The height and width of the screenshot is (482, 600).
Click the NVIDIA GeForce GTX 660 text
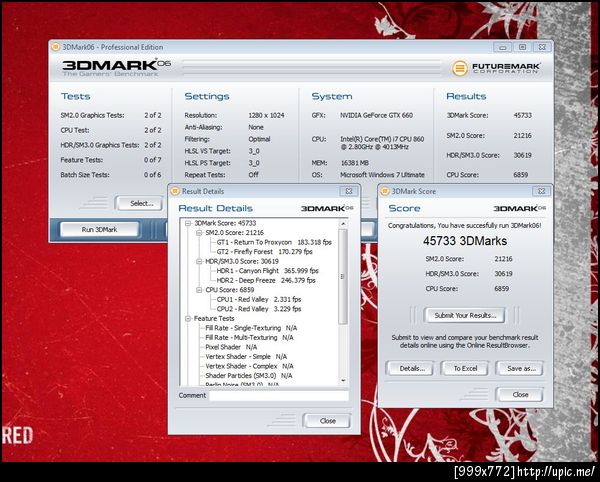click(x=377, y=115)
